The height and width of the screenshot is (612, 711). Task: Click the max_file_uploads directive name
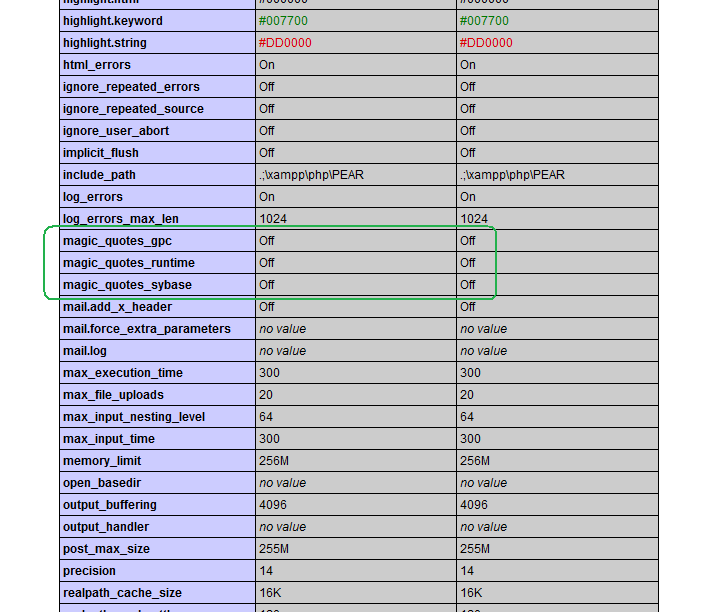tap(113, 395)
